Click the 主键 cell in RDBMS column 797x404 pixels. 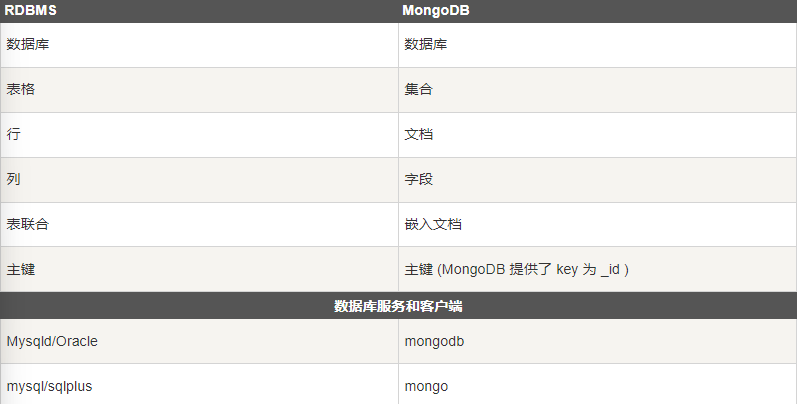click(x=199, y=269)
